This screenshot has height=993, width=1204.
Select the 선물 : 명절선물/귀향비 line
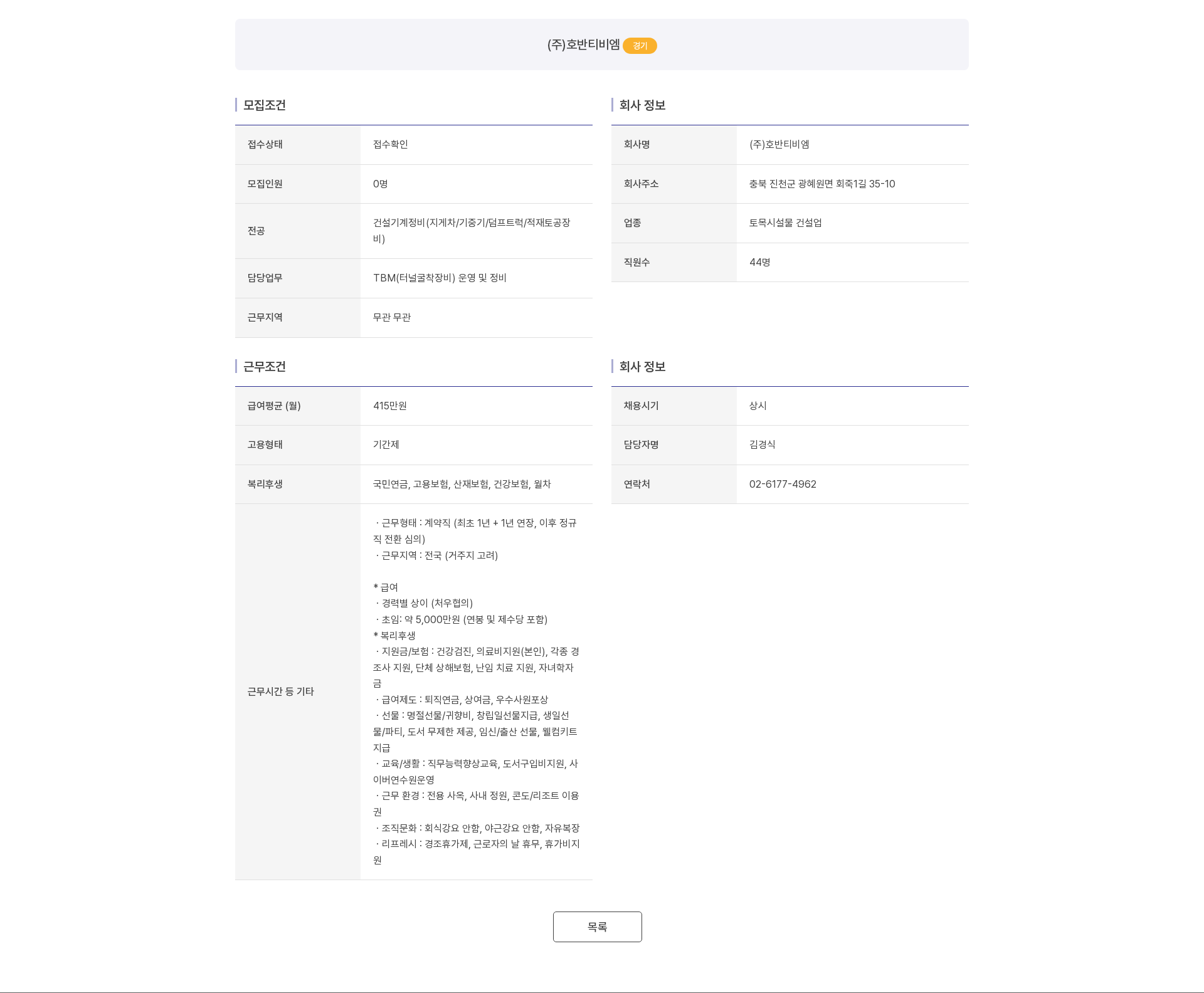476,732
